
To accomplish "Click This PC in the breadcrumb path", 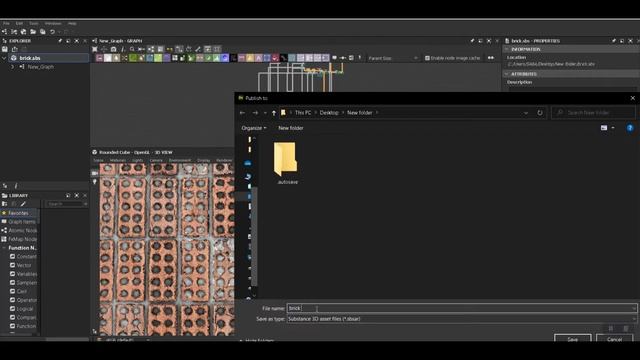I will [x=303, y=113].
